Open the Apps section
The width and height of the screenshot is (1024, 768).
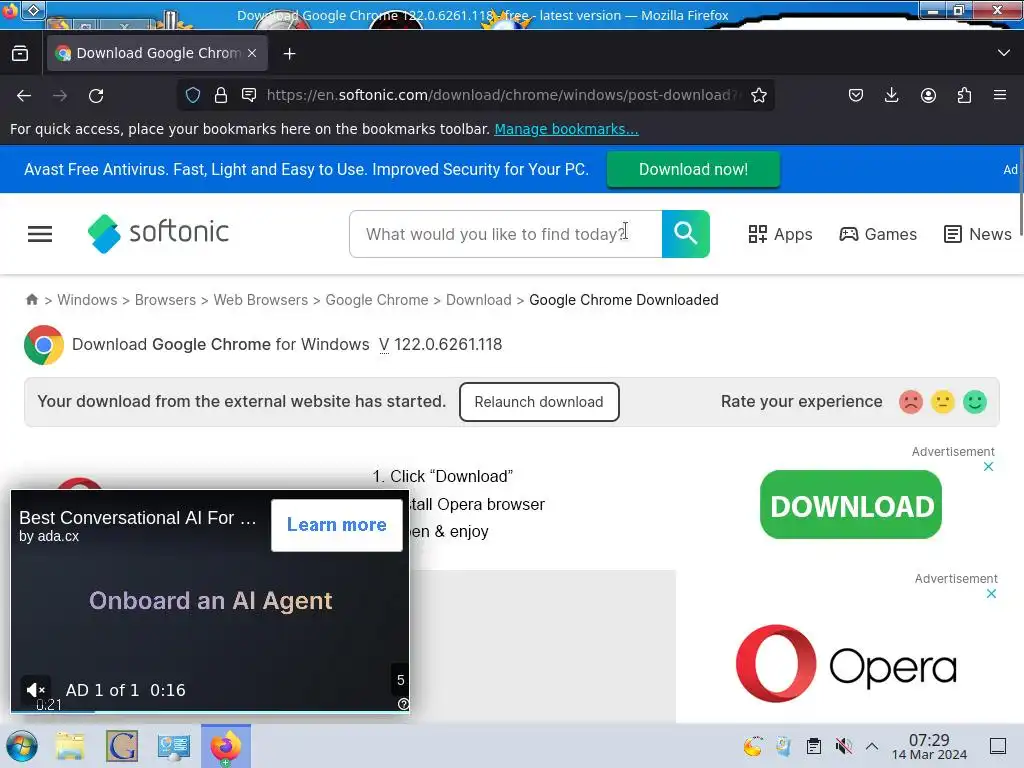coord(780,234)
